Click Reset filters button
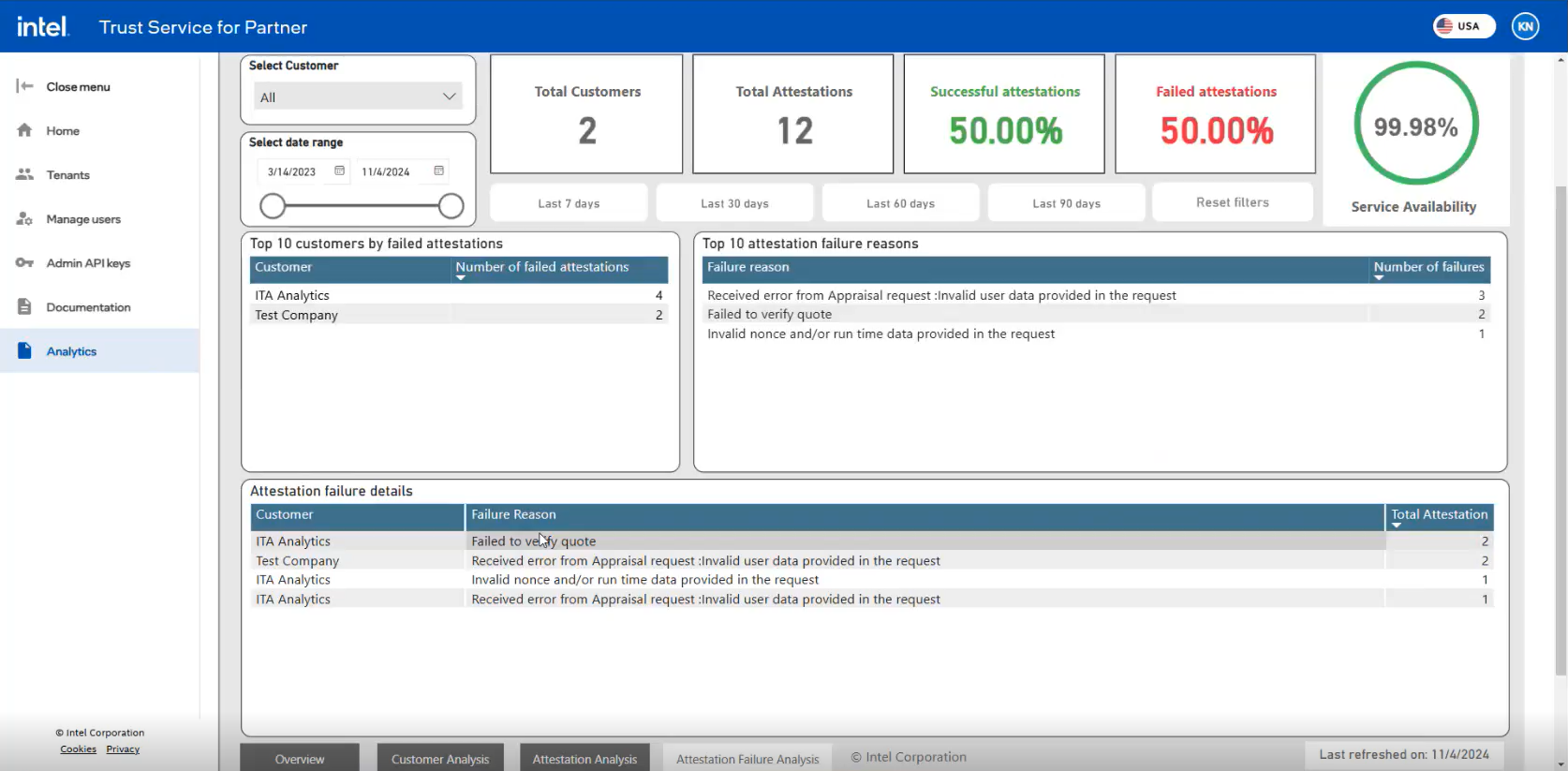 [x=1233, y=201]
